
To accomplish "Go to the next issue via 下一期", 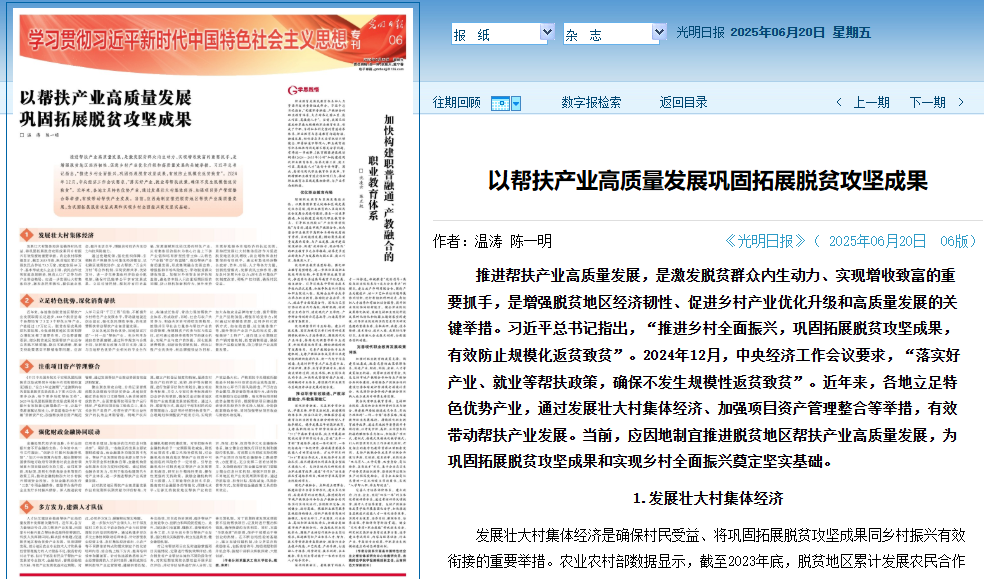I will [927, 102].
